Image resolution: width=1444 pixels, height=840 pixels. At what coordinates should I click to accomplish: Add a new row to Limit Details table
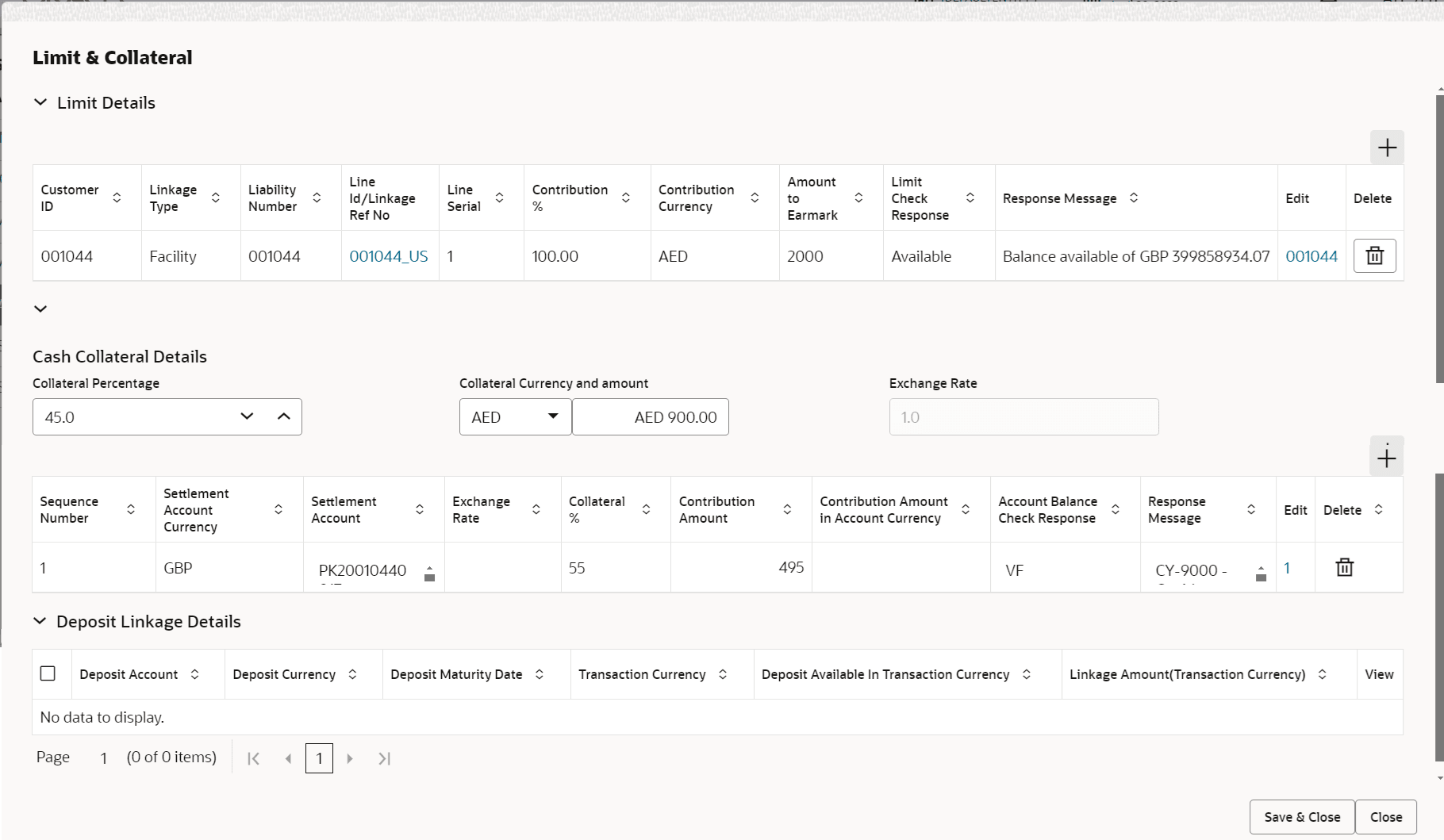click(1387, 148)
